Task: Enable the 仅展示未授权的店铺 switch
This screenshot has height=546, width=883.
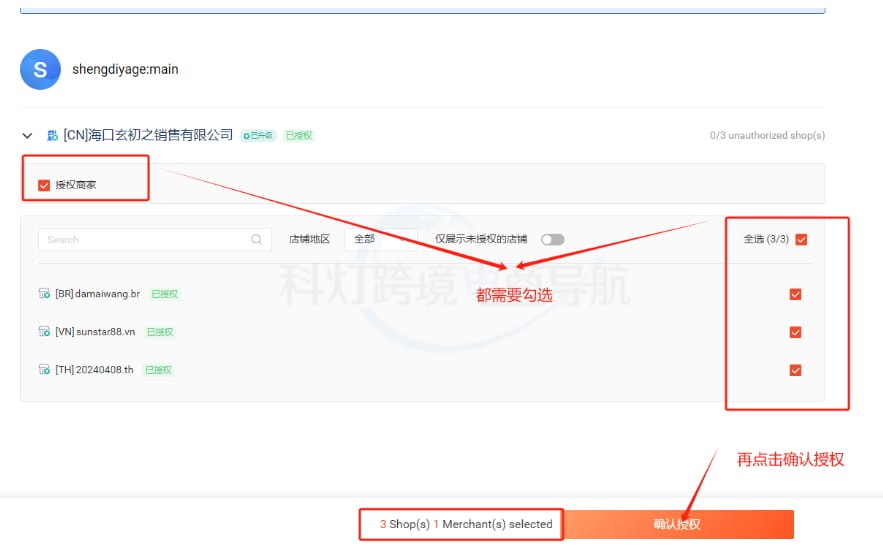Action: pyautogui.click(x=552, y=240)
